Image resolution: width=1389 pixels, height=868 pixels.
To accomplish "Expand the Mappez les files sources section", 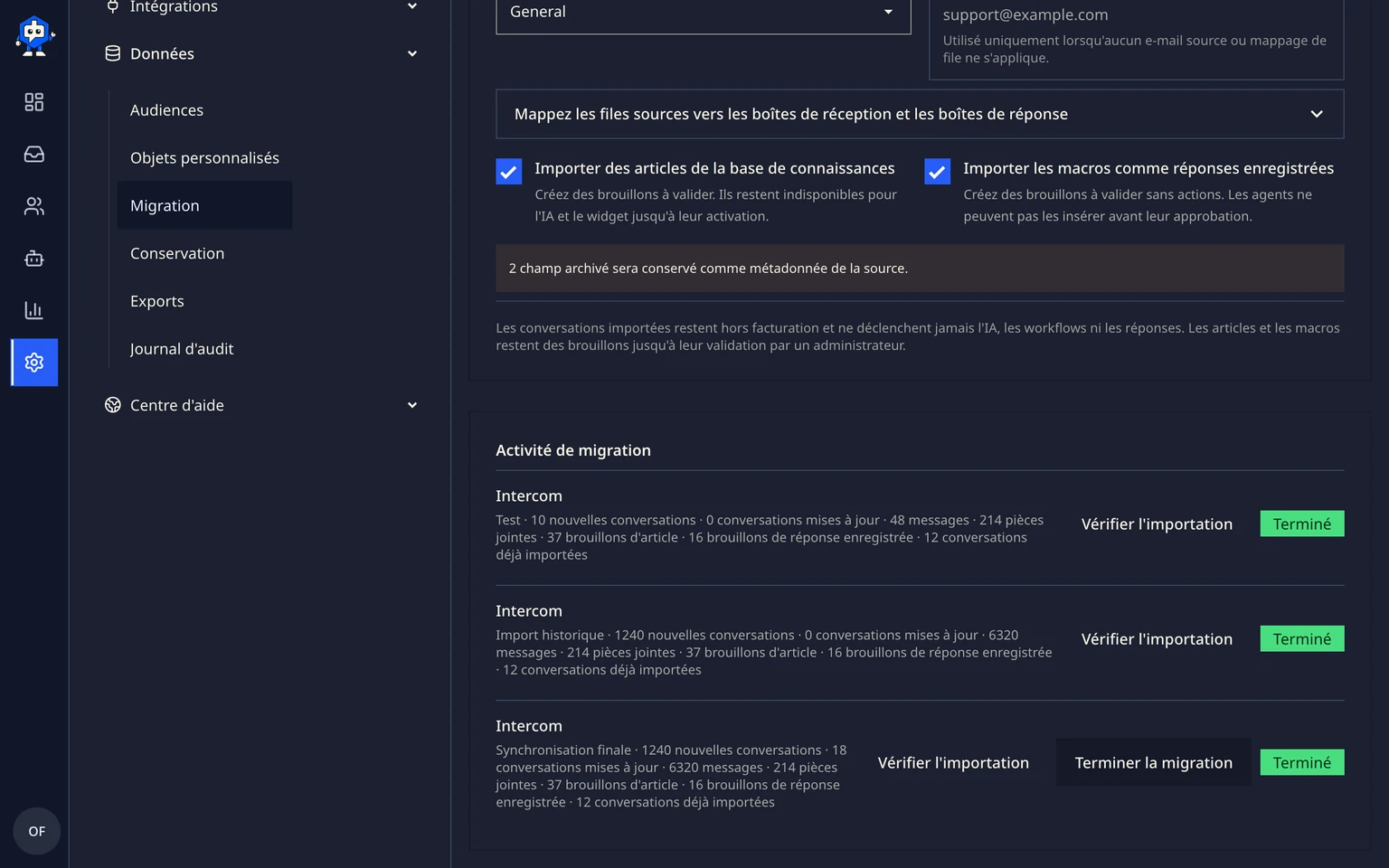I will [920, 114].
